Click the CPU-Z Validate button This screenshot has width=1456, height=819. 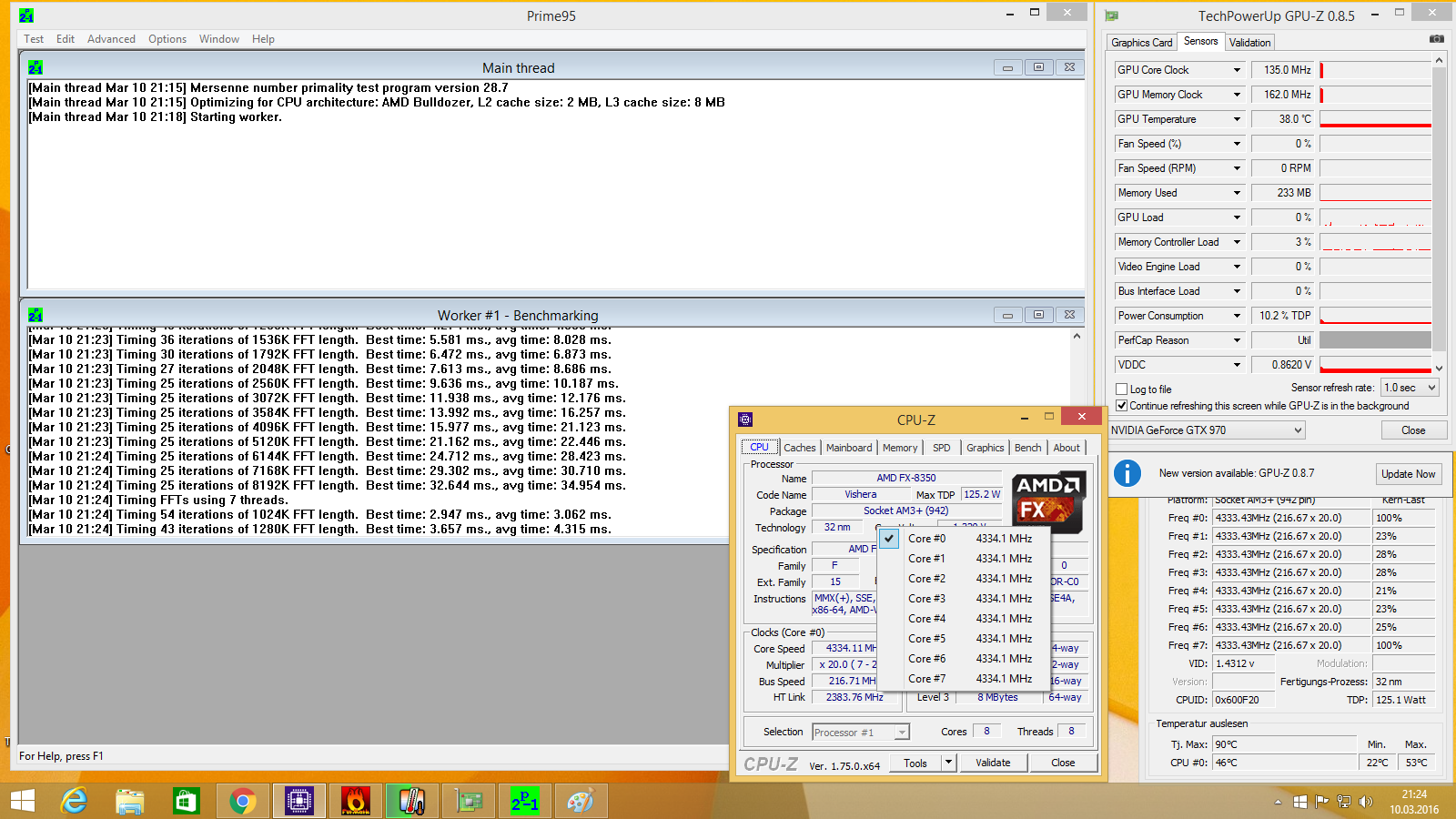[993, 763]
